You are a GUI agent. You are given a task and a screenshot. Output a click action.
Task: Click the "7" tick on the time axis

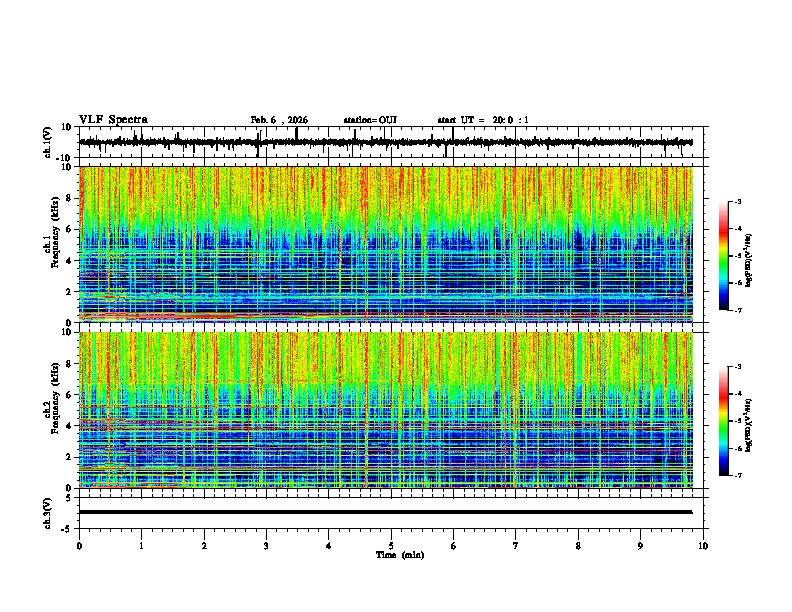(x=516, y=546)
